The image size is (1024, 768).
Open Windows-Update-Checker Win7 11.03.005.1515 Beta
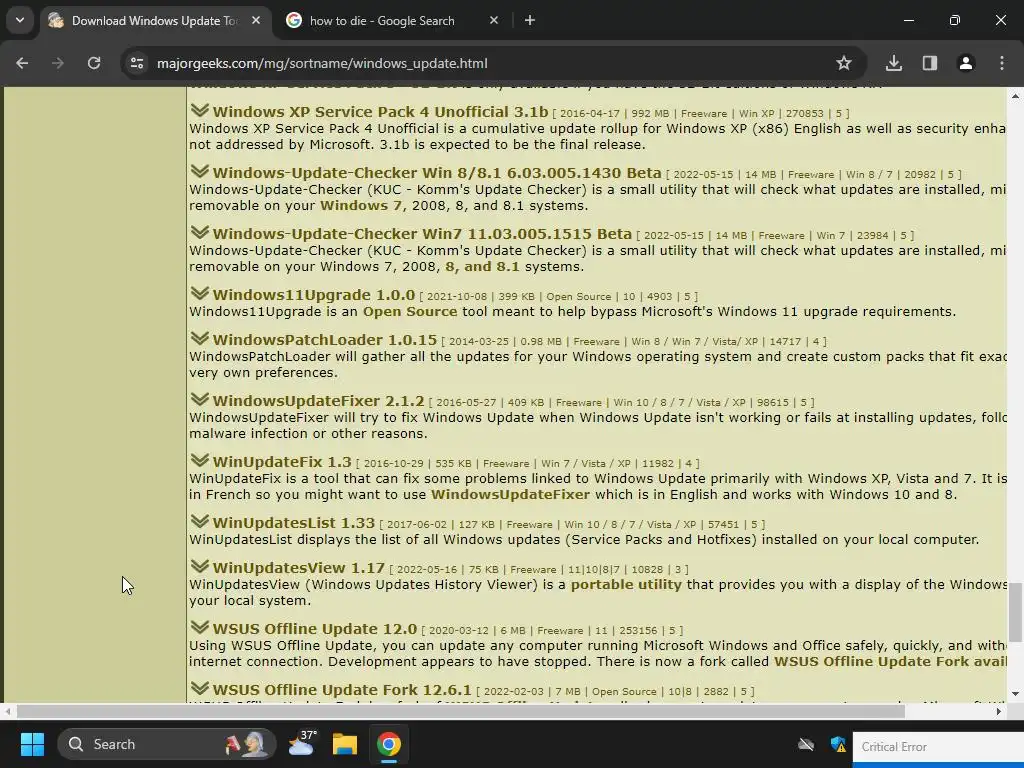422,234
